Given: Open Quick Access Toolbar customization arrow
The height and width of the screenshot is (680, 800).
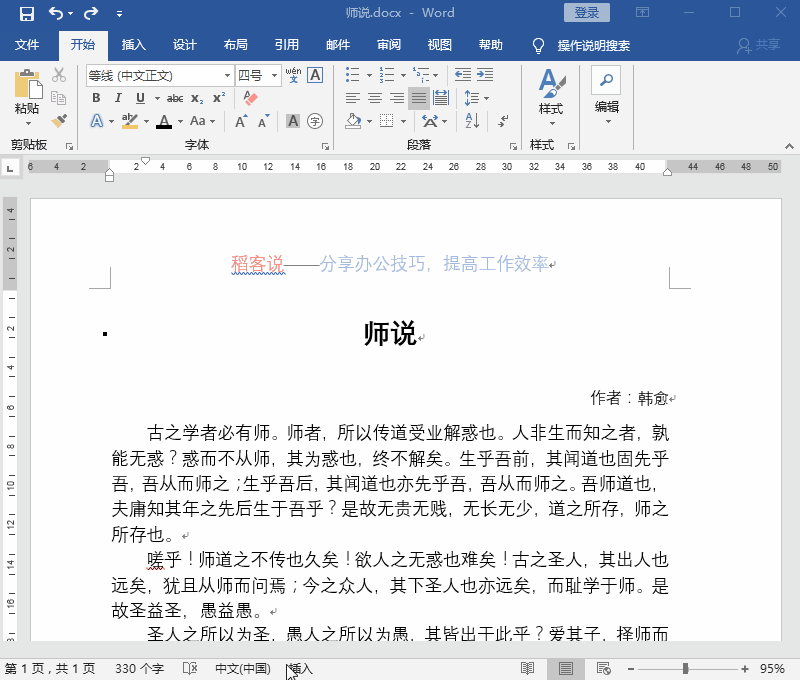Looking at the screenshot, I should [x=119, y=14].
